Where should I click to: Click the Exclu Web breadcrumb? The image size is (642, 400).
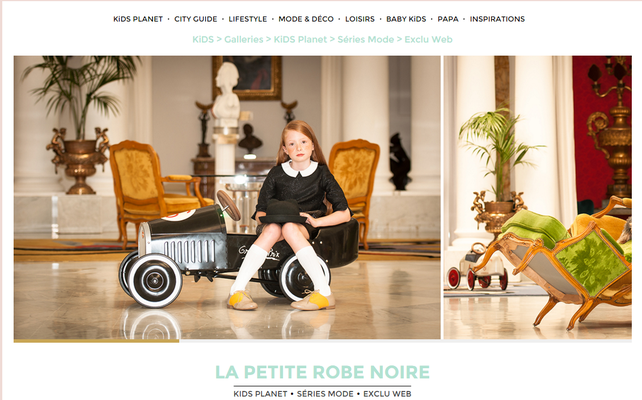428,39
